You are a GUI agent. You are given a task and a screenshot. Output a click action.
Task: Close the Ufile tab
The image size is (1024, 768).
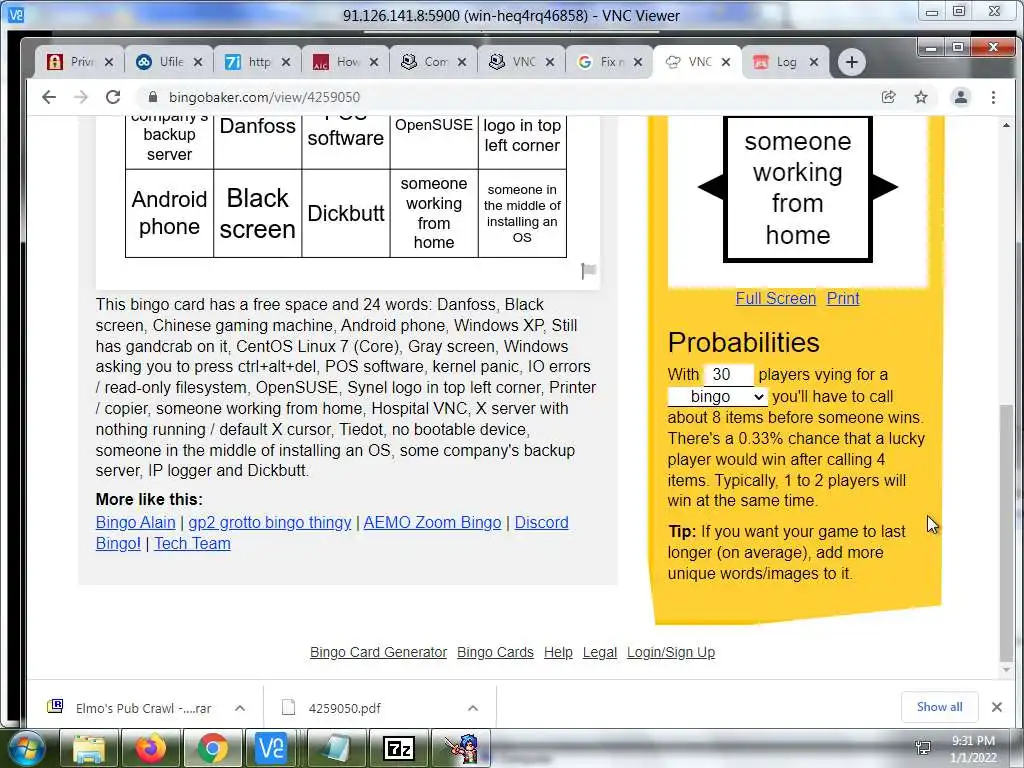click(x=198, y=62)
